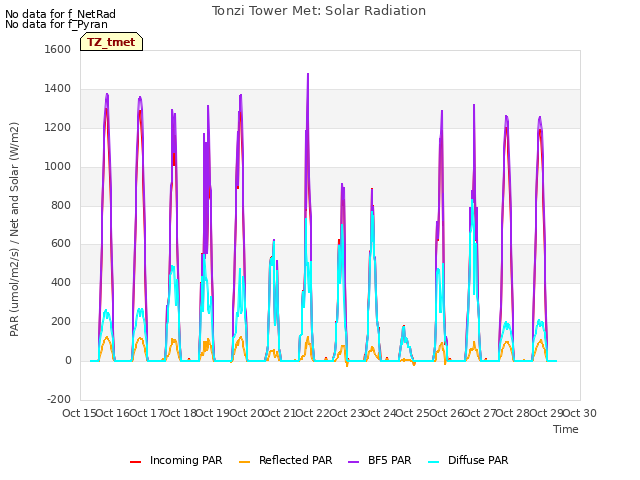Click the 600 y-axis tick label
This screenshot has height=480, width=640.
[61, 244]
